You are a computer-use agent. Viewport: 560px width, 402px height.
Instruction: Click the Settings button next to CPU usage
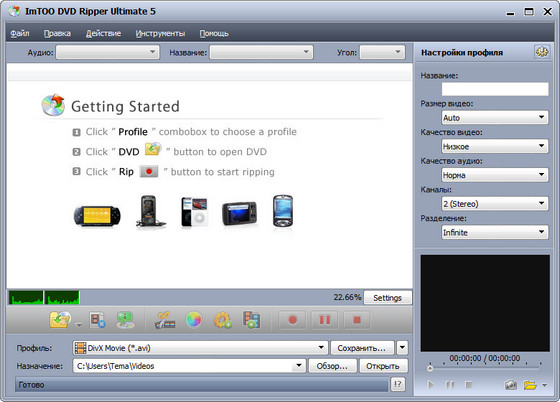click(388, 298)
